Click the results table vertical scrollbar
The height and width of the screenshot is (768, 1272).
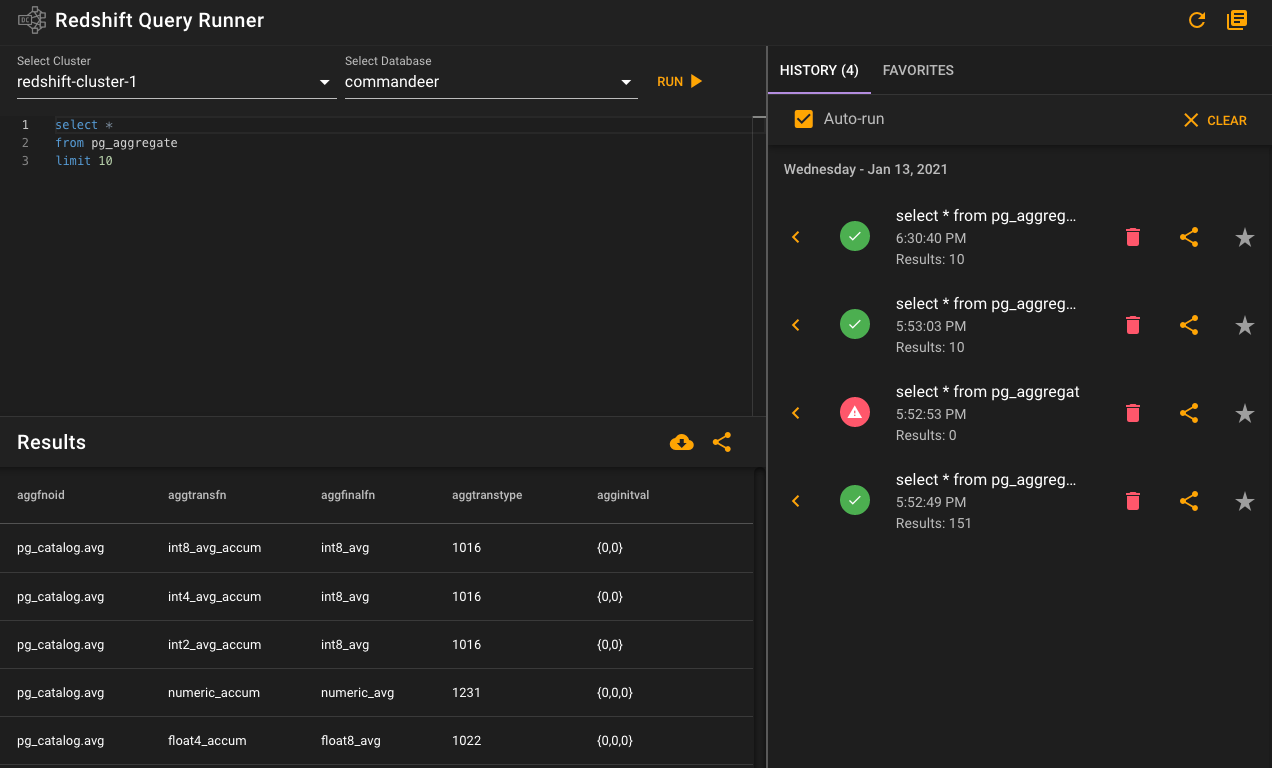pos(759,617)
